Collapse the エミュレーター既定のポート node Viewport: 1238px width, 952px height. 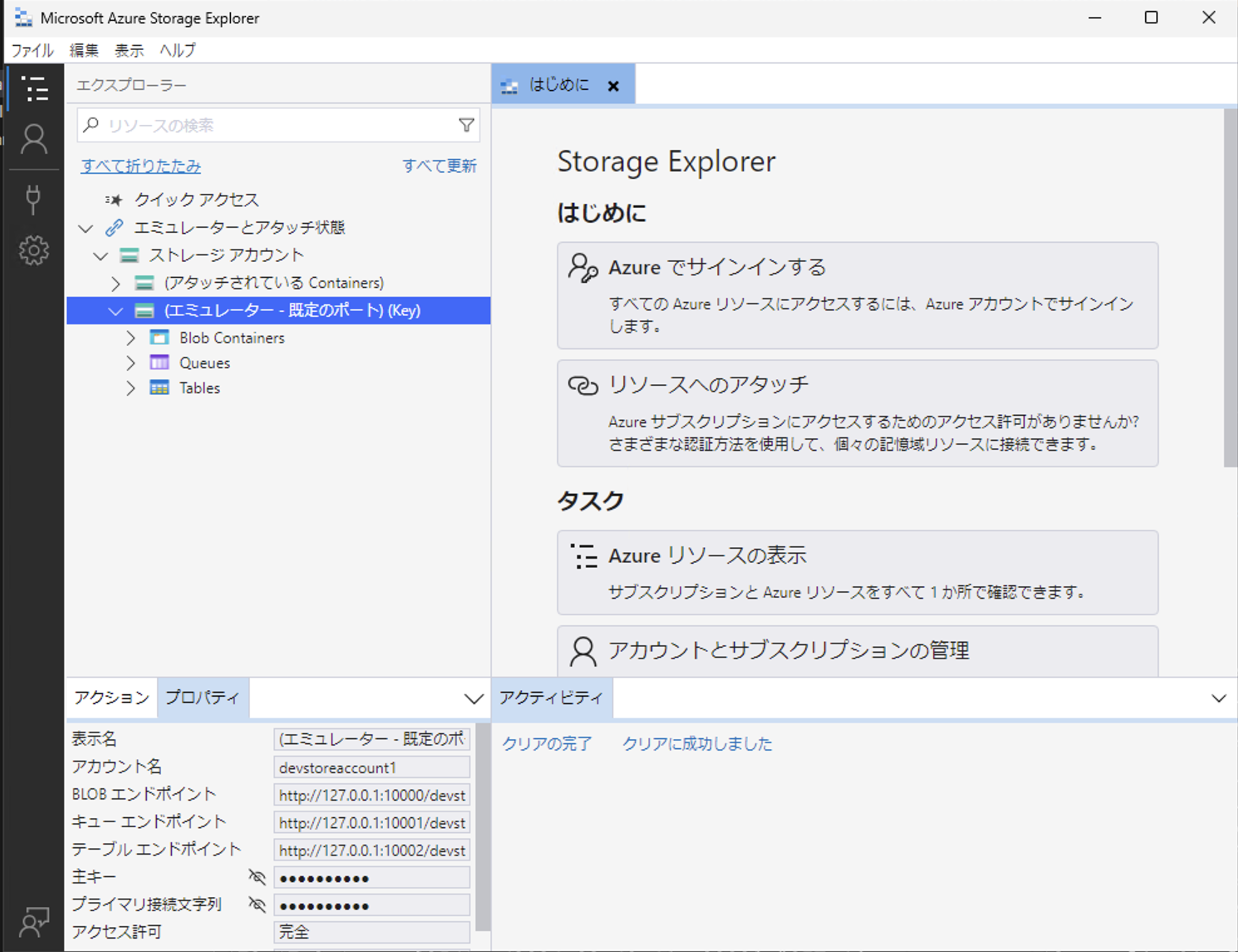115,310
